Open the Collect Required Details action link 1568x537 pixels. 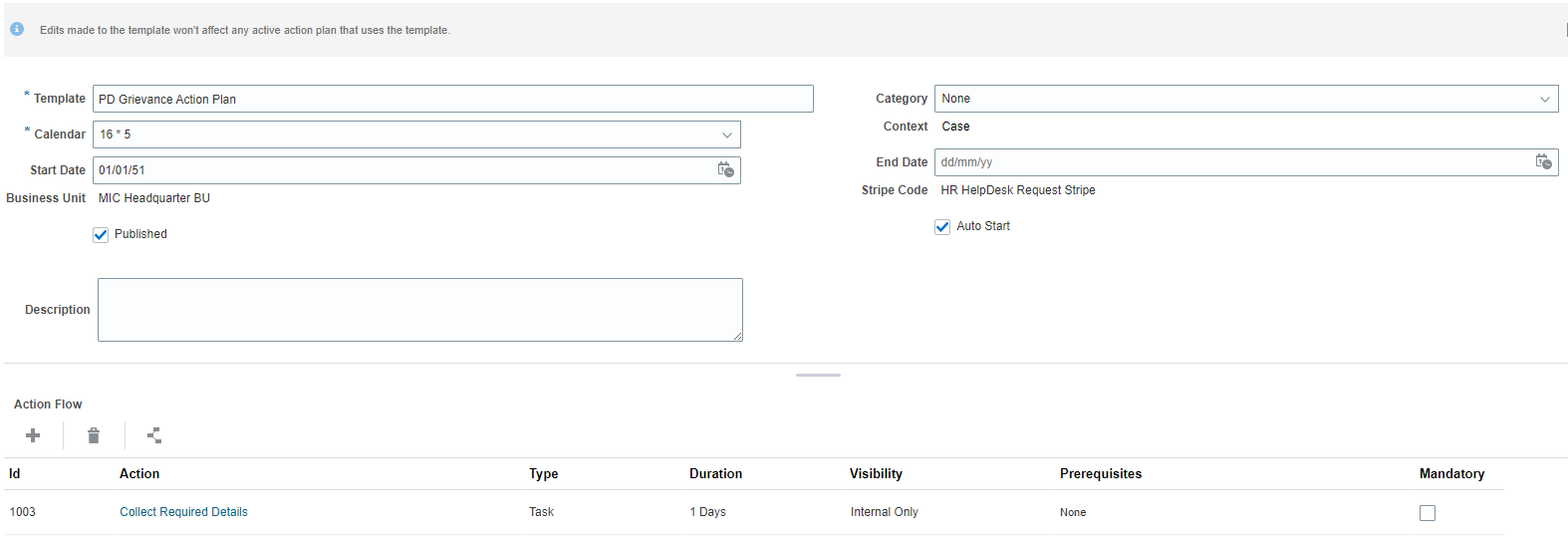pyautogui.click(x=183, y=512)
